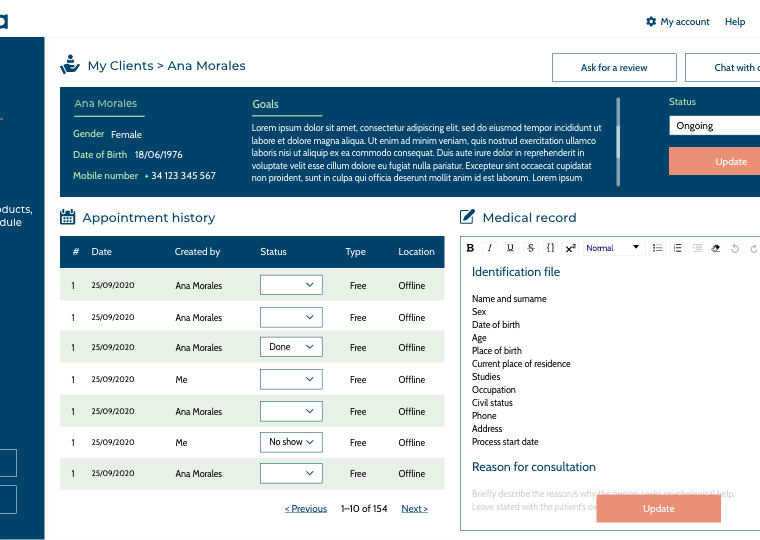Toggle bold formatting in medical record editor

pyautogui.click(x=471, y=248)
